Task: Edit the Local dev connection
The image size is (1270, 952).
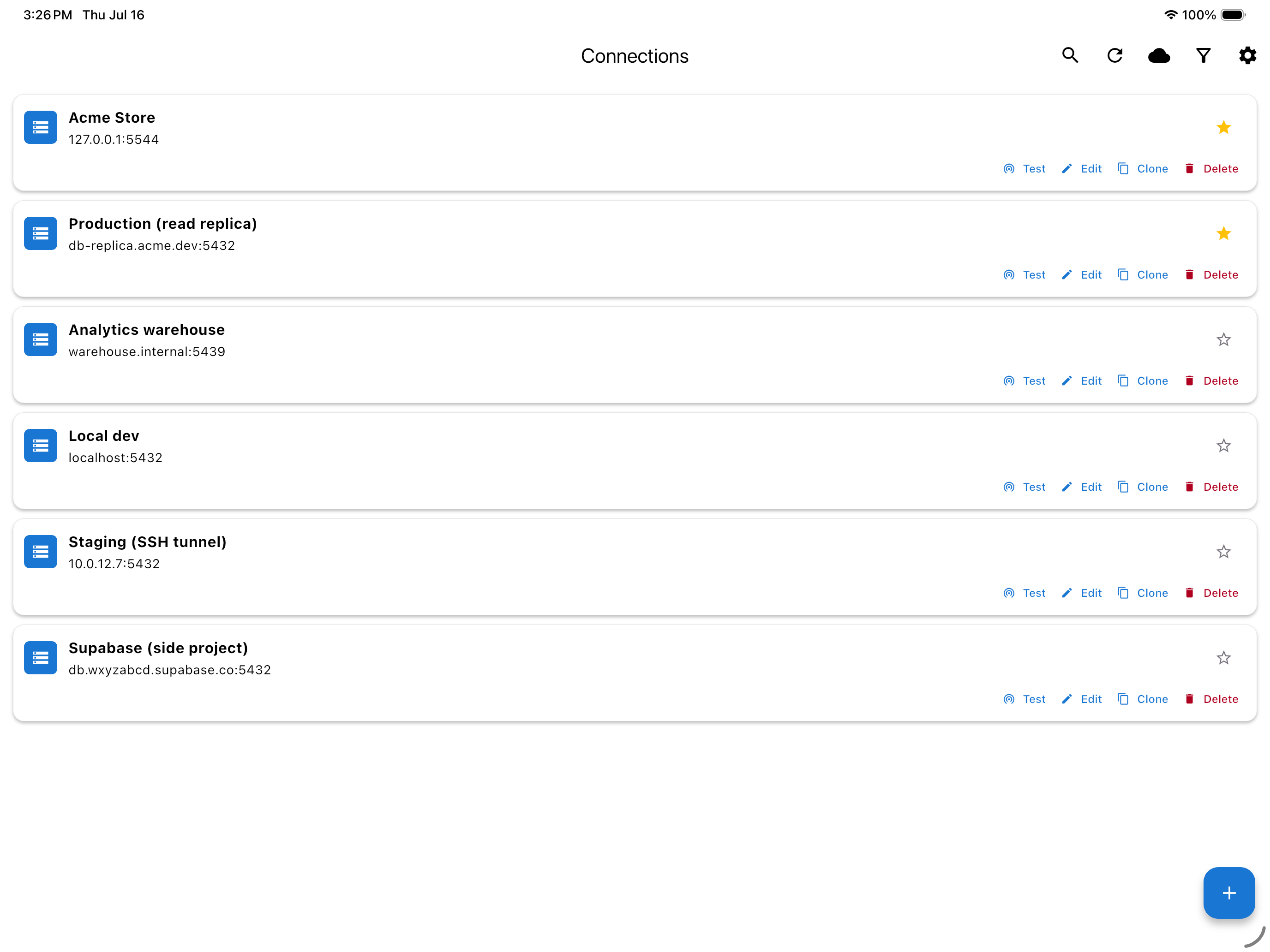Action: tap(1082, 487)
